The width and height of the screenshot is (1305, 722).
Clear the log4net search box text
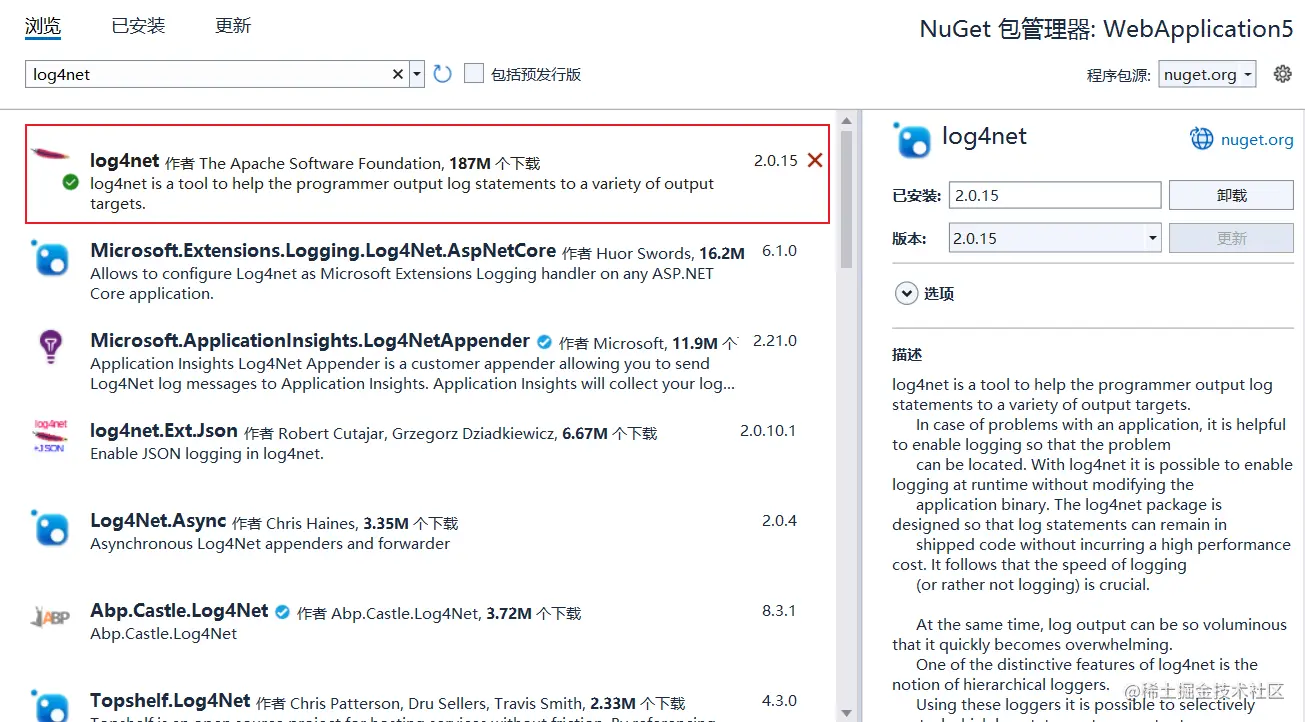397,74
